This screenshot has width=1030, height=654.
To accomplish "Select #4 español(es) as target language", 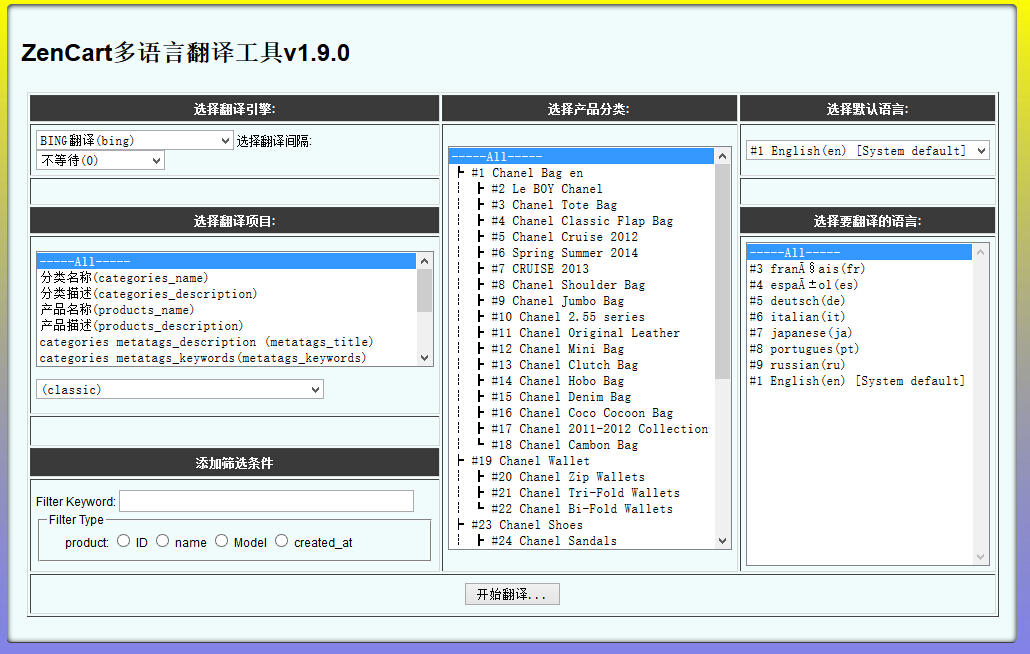I will [859, 285].
